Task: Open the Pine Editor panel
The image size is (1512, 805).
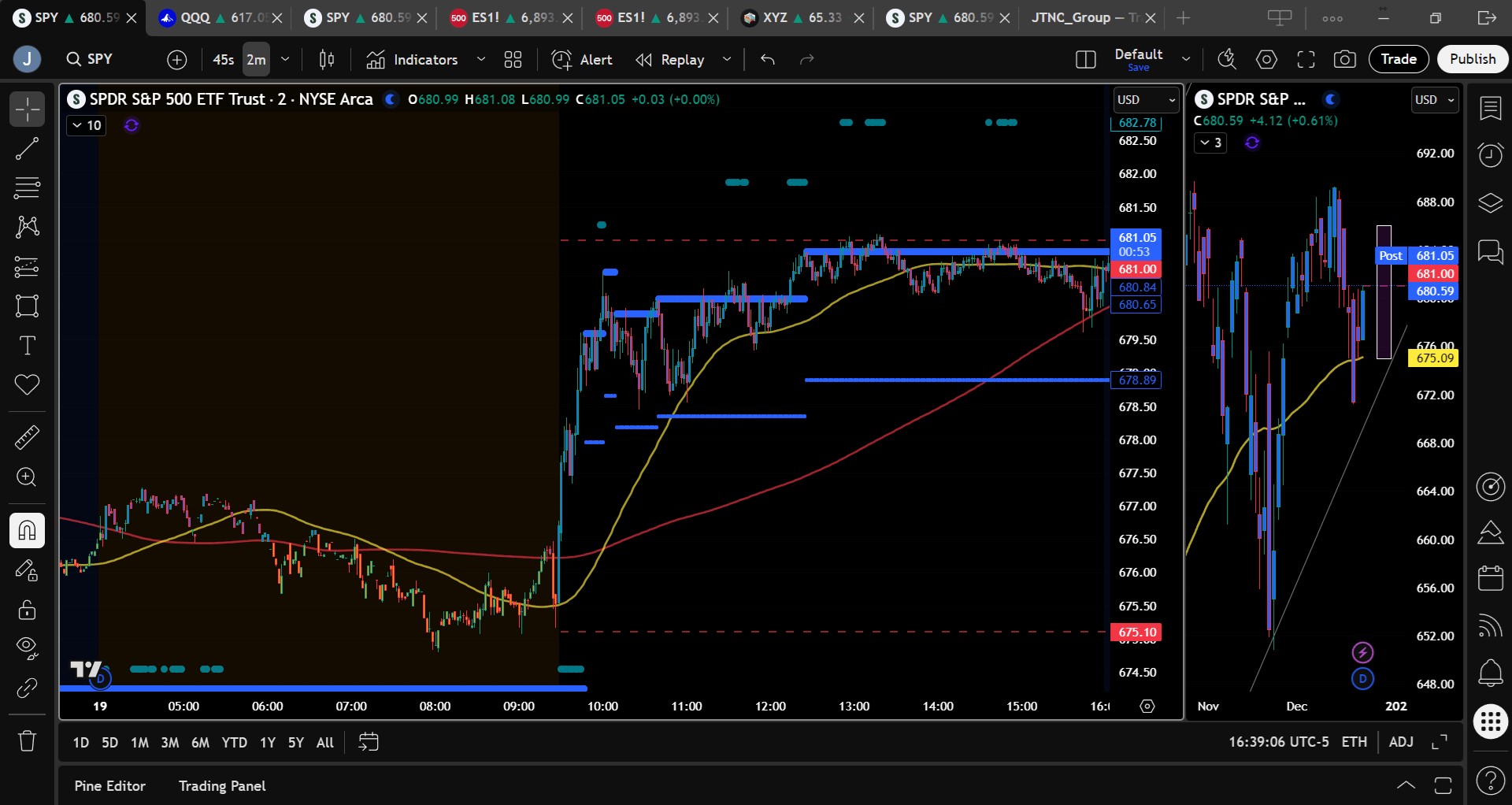Action: click(x=110, y=785)
